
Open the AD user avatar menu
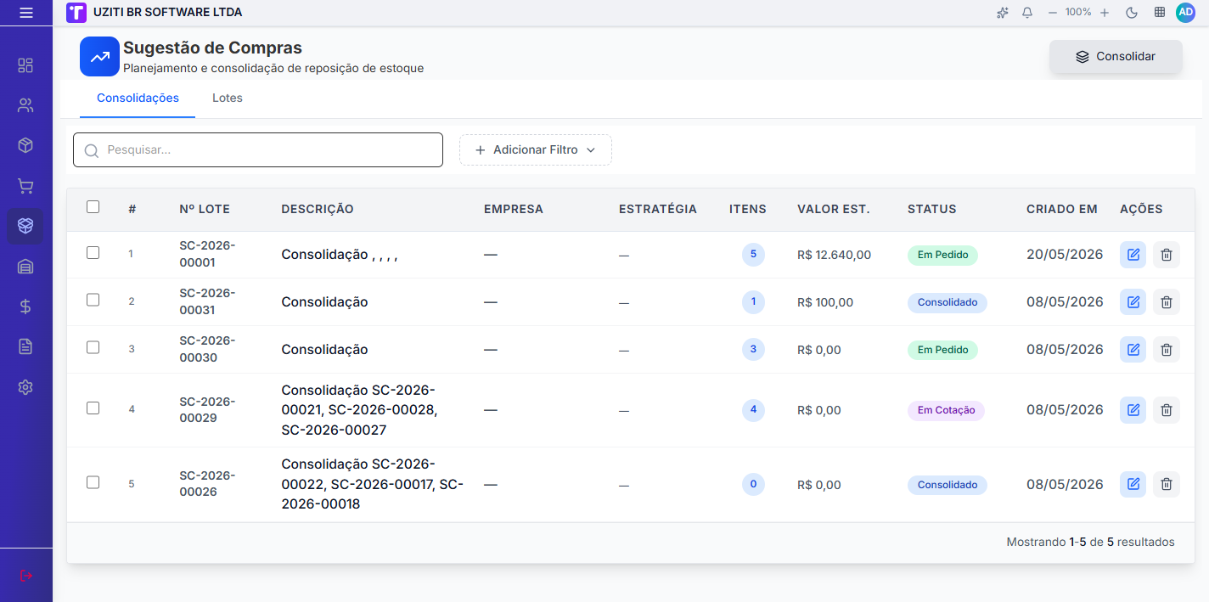[x=1186, y=12]
